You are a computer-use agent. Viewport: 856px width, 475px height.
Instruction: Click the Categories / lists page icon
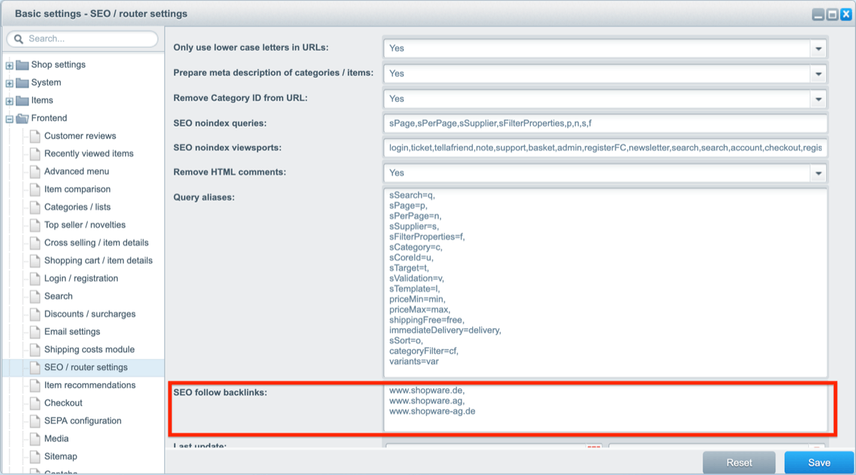35,207
